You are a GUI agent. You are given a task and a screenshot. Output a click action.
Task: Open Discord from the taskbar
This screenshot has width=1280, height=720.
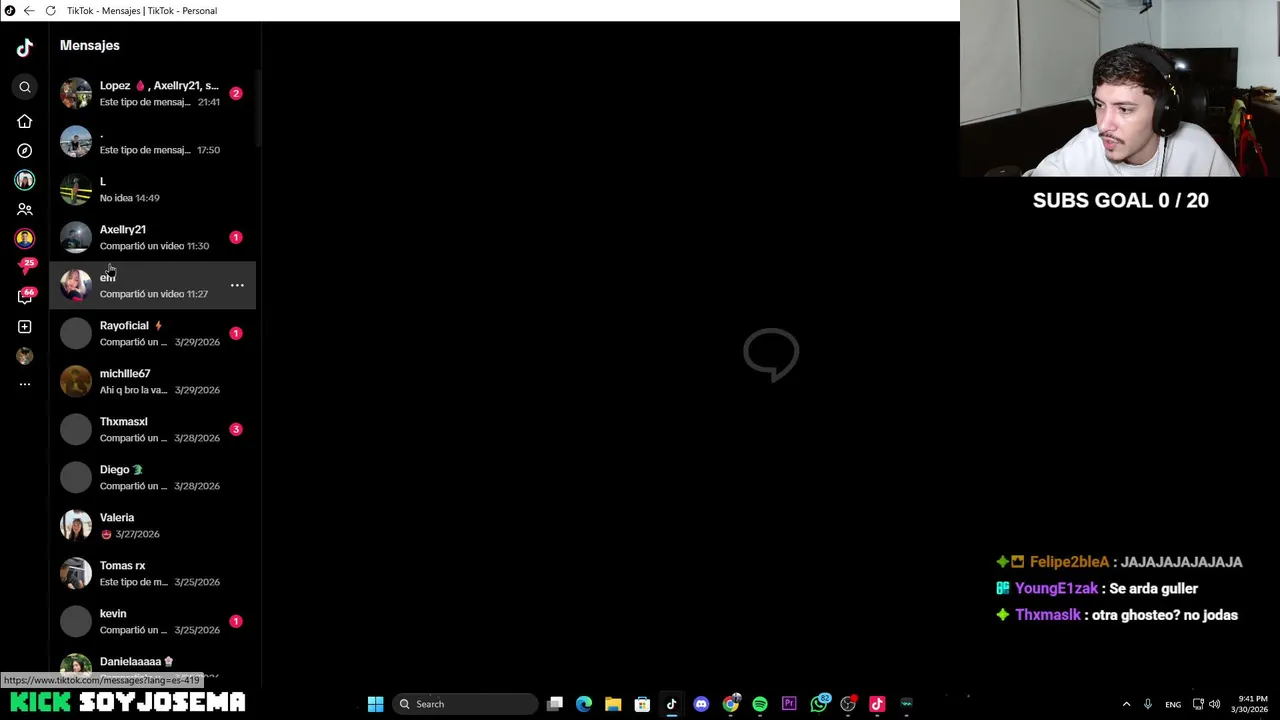tap(701, 704)
